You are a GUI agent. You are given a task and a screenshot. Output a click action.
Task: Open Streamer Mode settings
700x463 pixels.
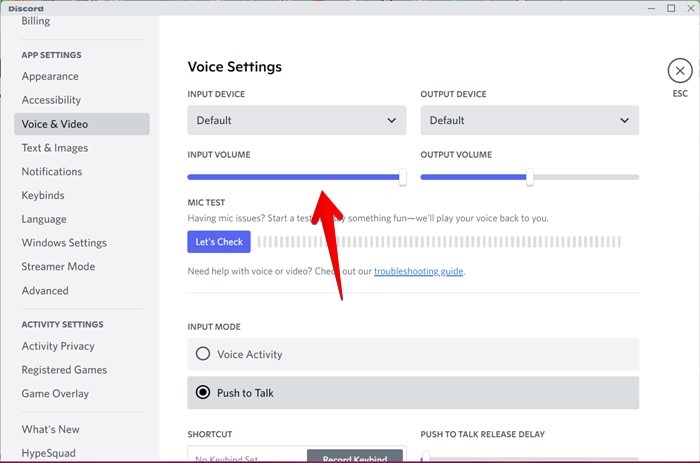pyautogui.click(x=58, y=267)
